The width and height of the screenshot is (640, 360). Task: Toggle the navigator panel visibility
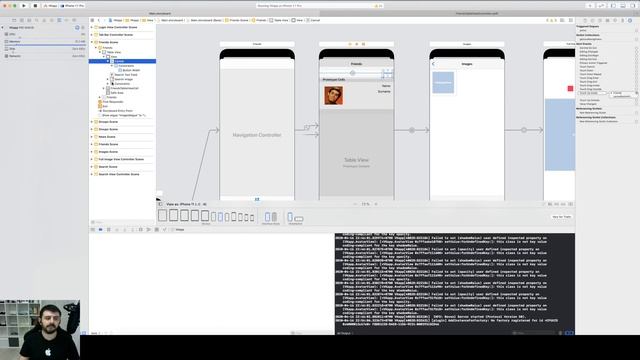pyautogui.click(x=613, y=6)
